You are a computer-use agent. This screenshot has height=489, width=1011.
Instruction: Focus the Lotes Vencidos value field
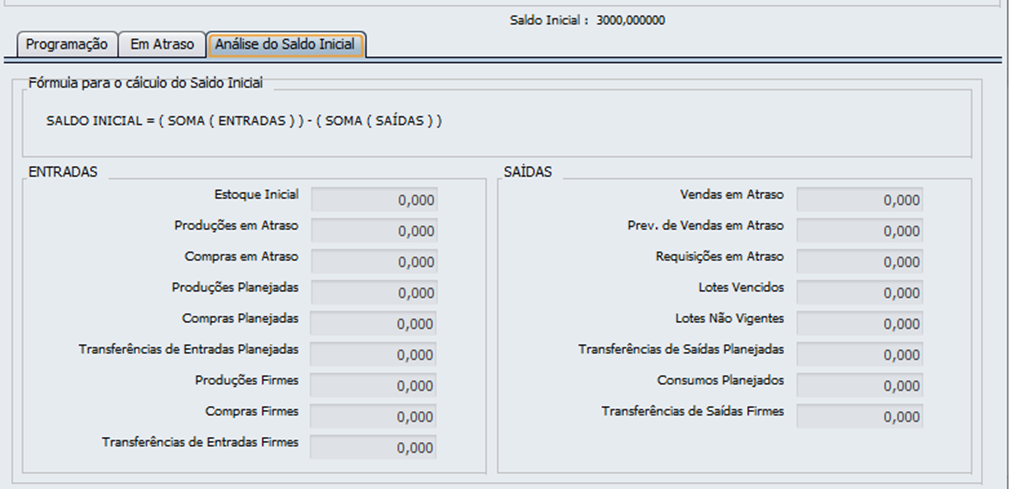point(859,293)
